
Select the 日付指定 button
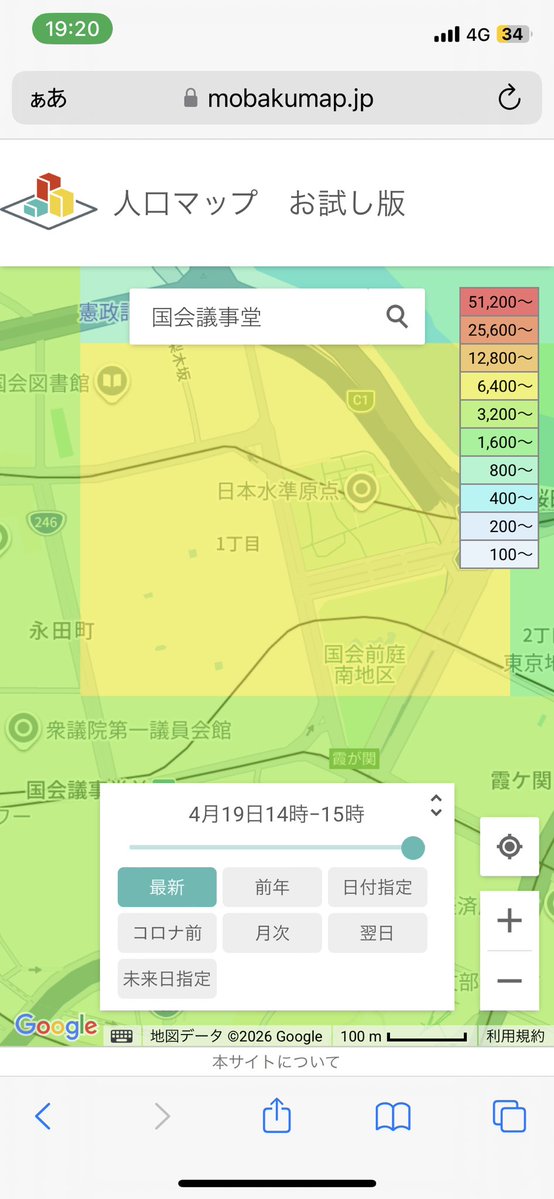tap(377, 887)
